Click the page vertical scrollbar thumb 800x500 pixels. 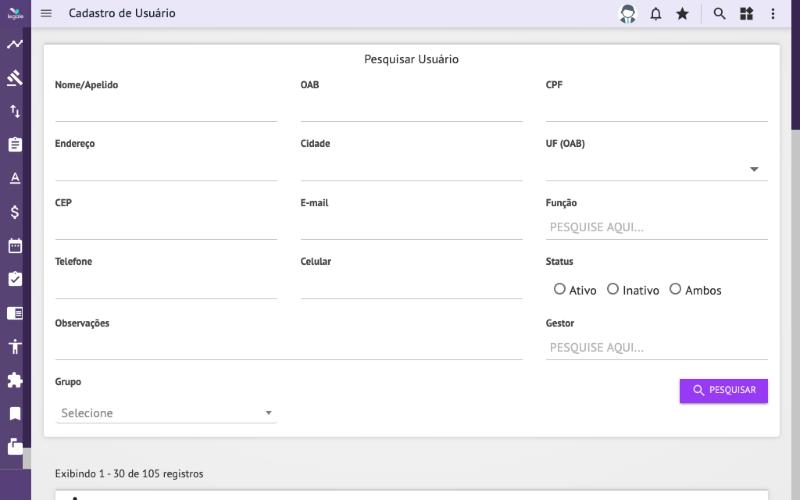[x=795, y=65]
